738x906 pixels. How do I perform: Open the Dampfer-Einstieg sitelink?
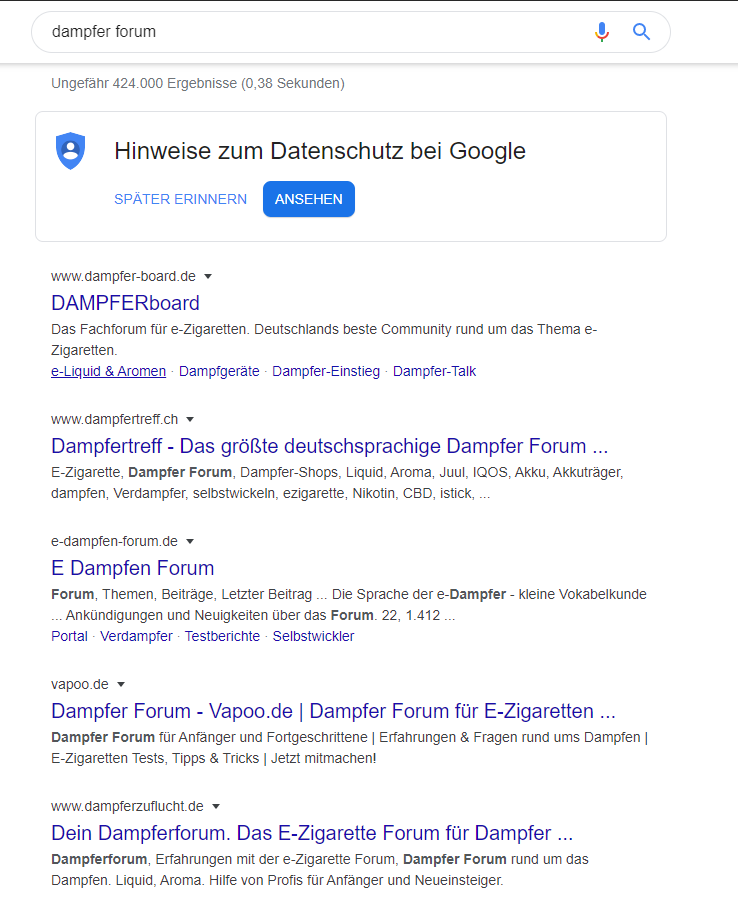pyautogui.click(x=326, y=371)
